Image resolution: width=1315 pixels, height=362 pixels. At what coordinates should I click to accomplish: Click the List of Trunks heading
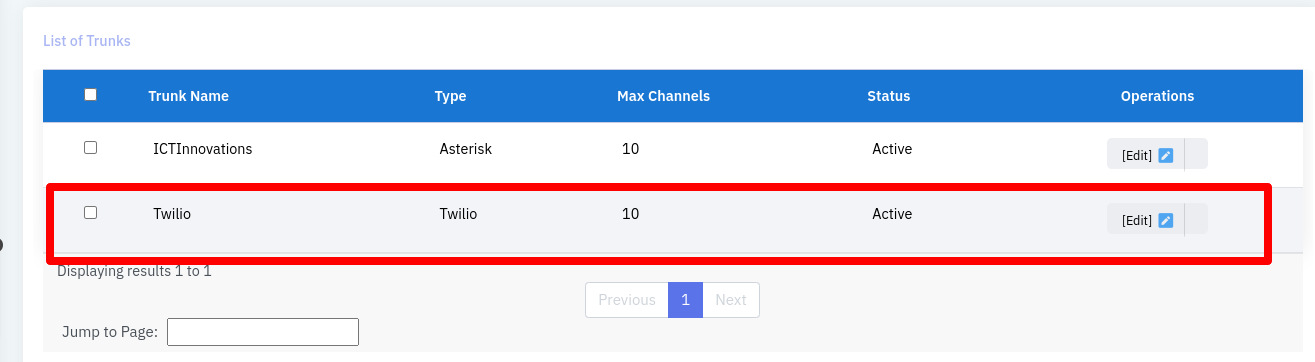(87, 41)
